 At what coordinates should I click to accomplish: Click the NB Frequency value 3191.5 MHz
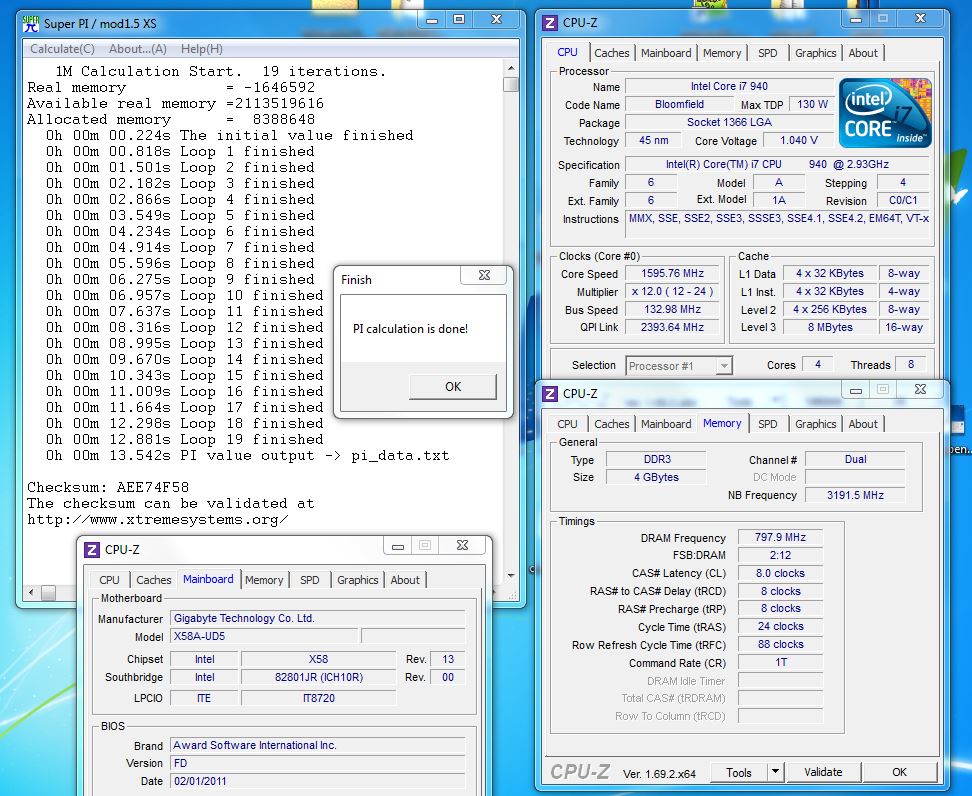tap(855, 495)
